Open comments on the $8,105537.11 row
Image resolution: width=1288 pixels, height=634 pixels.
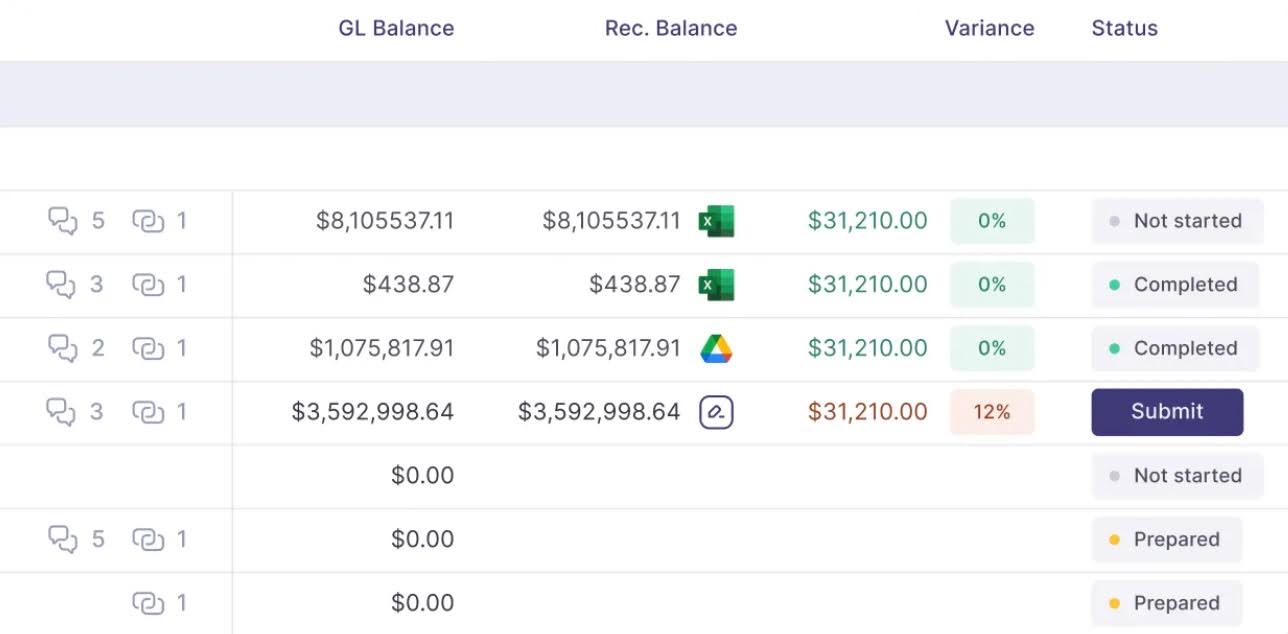(63, 221)
